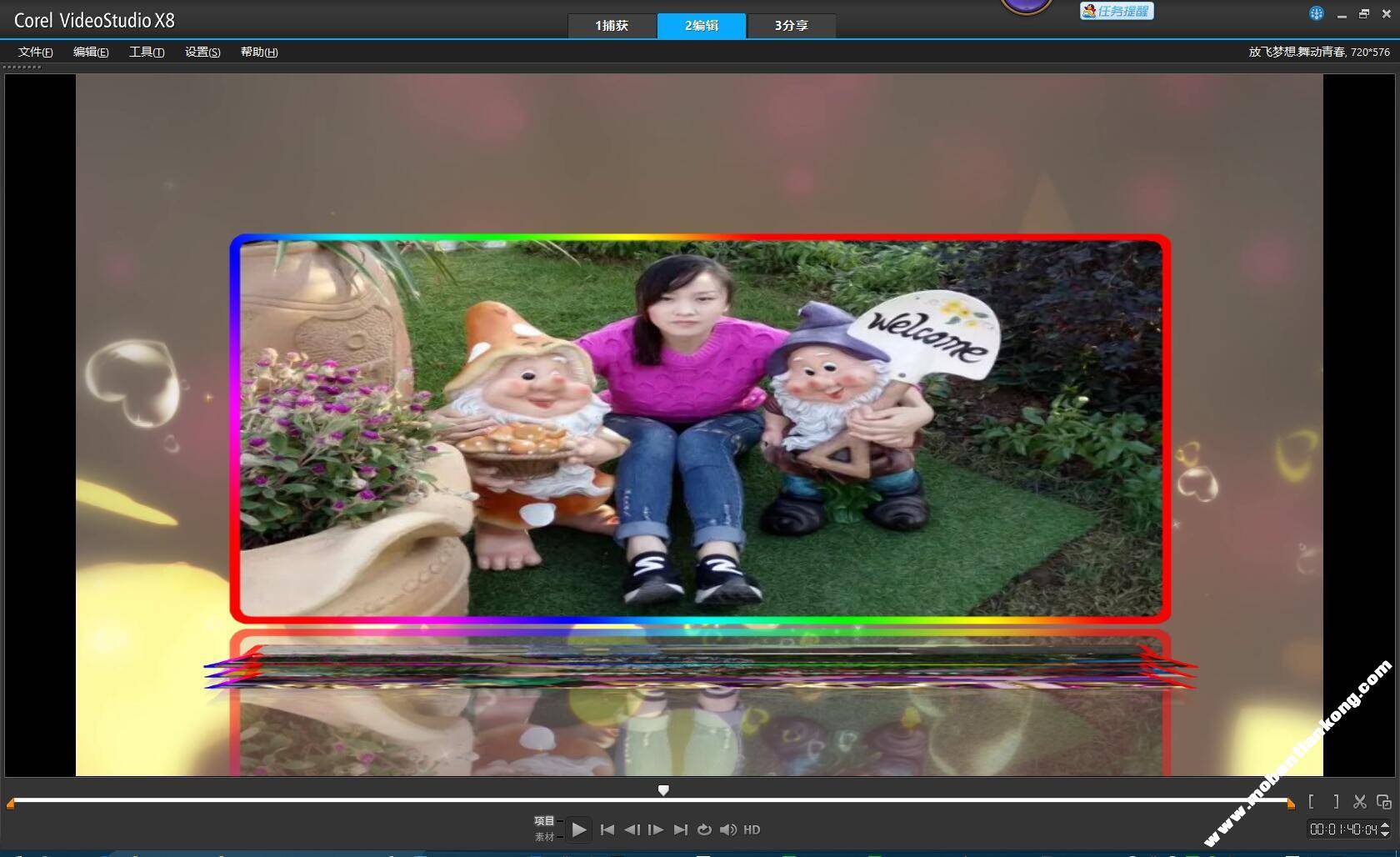The image size is (1400, 857).
Task: Click the timecode field 00:01:40:04
Action: [x=1343, y=829]
